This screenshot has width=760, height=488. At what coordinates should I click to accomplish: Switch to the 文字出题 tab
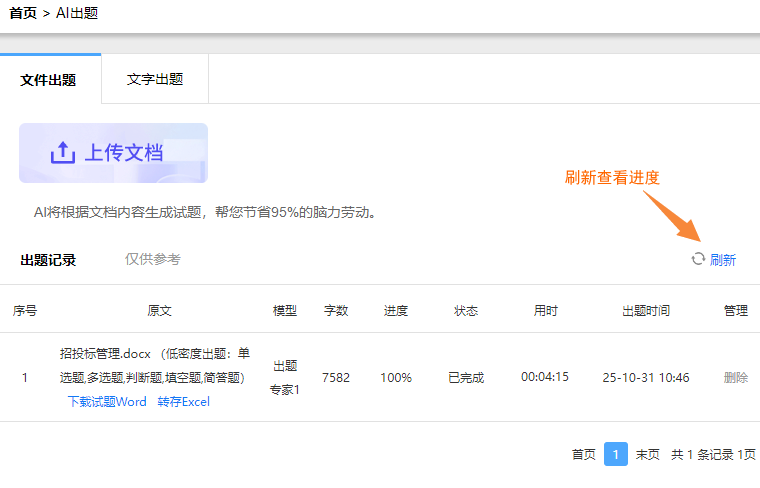155,79
